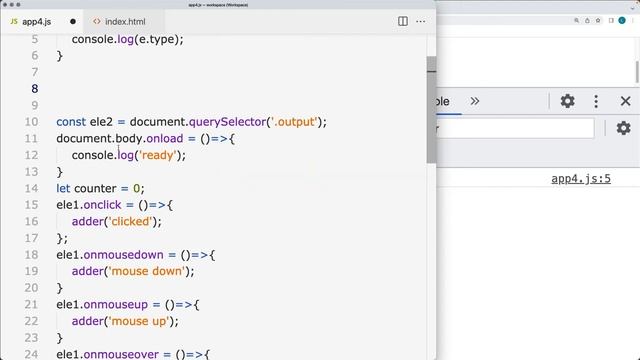Click the 'mouse down' string on line 19
640x360 pixels.
click(146, 271)
